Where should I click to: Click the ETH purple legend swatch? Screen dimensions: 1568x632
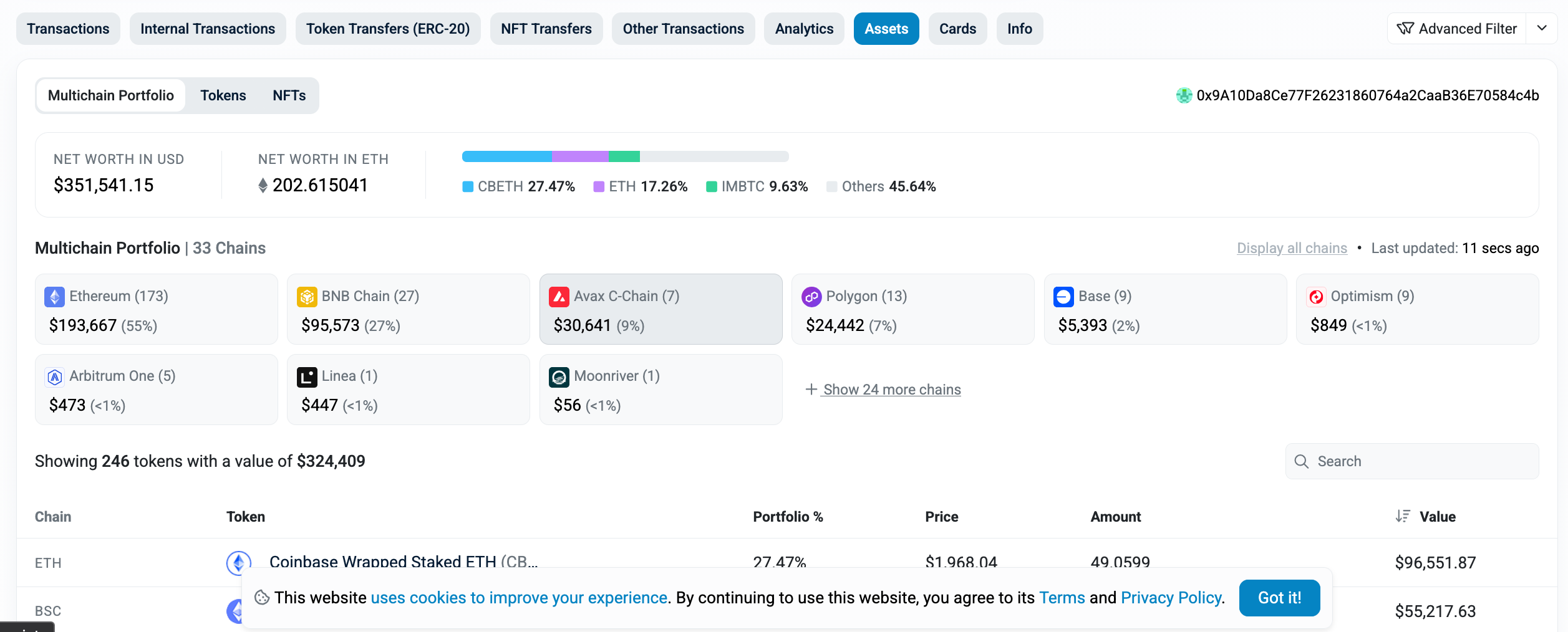pyautogui.click(x=599, y=186)
